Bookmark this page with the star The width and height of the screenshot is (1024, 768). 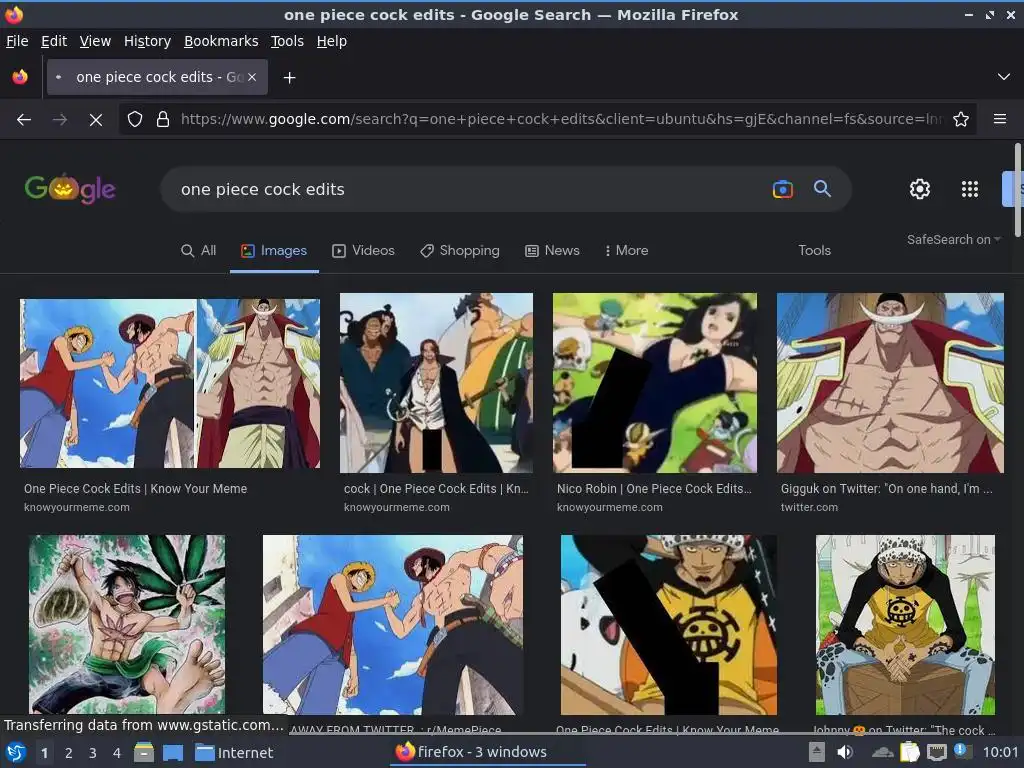click(x=961, y=120)
